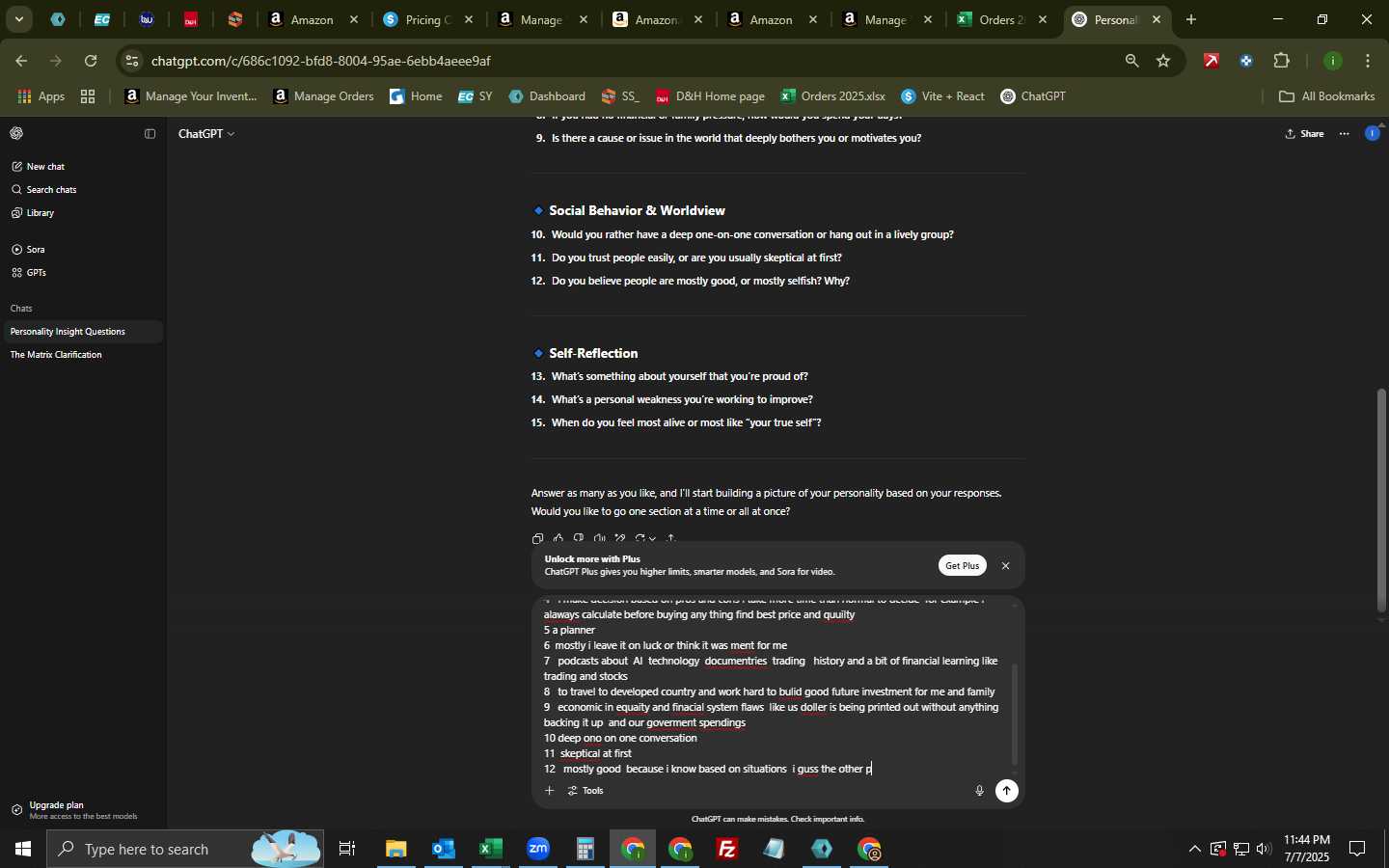1389x868 pixels.
Task: Open Outlook from the taskbar
Action: point(443,849)
